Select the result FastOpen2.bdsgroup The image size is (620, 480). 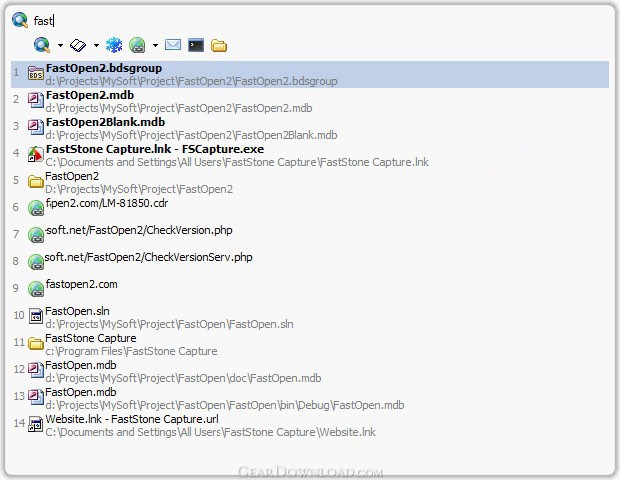click(x=310, y=74)
